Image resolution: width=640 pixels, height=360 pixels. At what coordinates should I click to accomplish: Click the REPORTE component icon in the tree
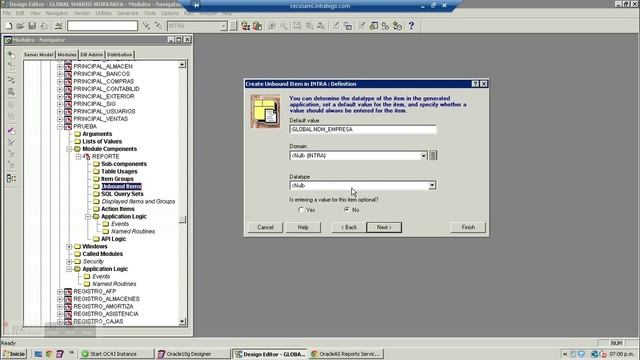click(x=87, y=156)
